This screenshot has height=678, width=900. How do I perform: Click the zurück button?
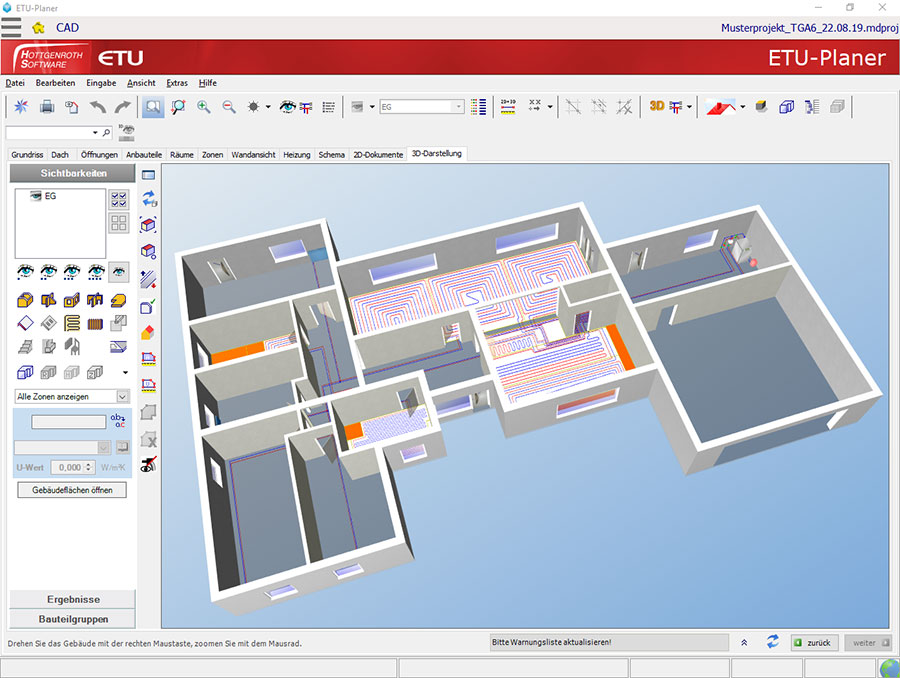[814, 642]
